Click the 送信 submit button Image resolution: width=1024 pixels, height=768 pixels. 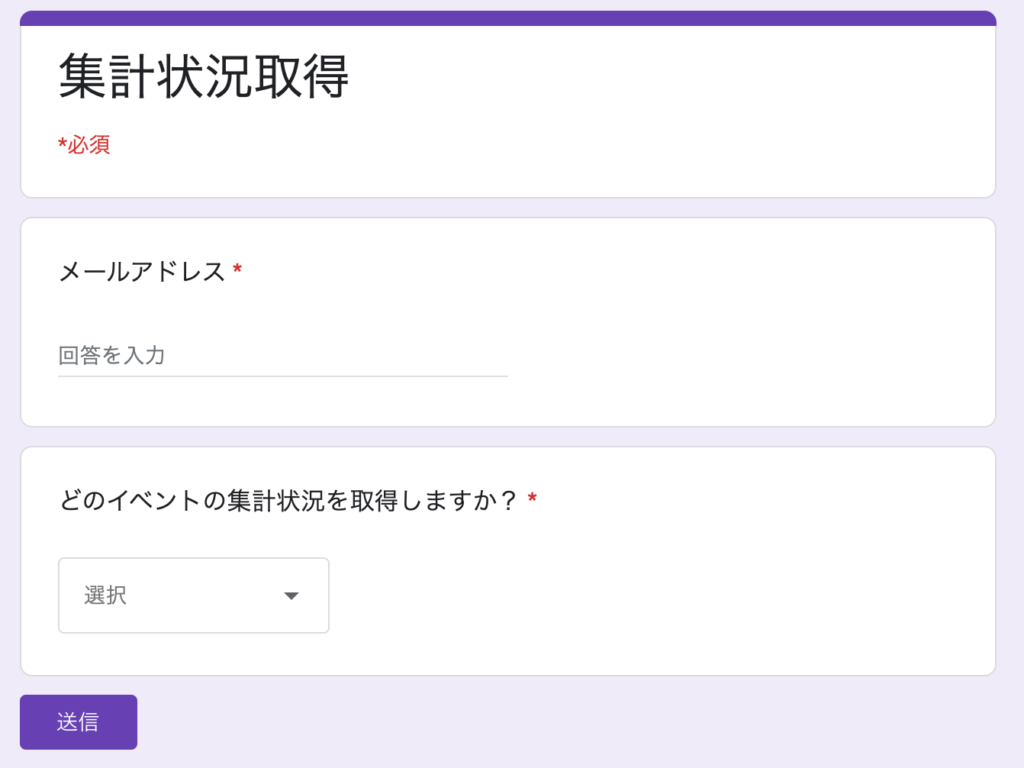click(78, 722)
